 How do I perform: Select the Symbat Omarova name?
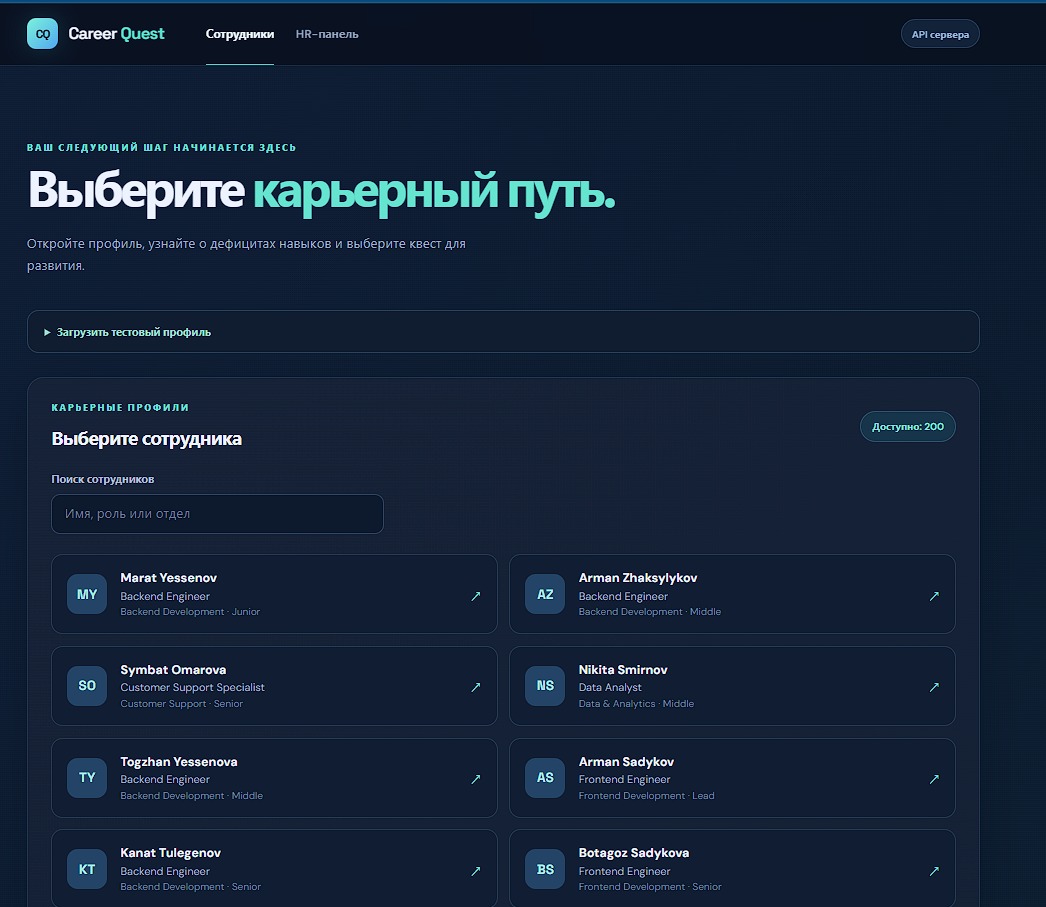(173, 670)
